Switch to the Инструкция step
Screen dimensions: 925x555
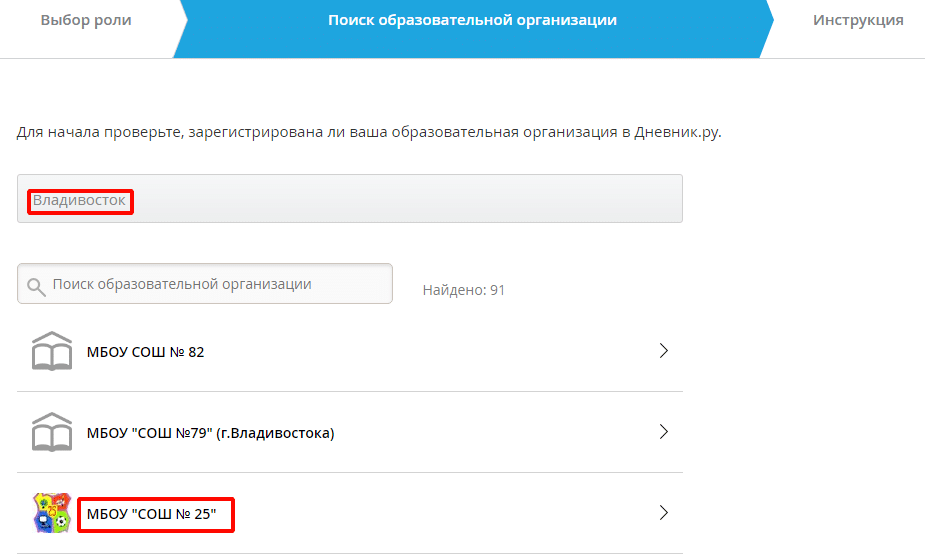858,20
